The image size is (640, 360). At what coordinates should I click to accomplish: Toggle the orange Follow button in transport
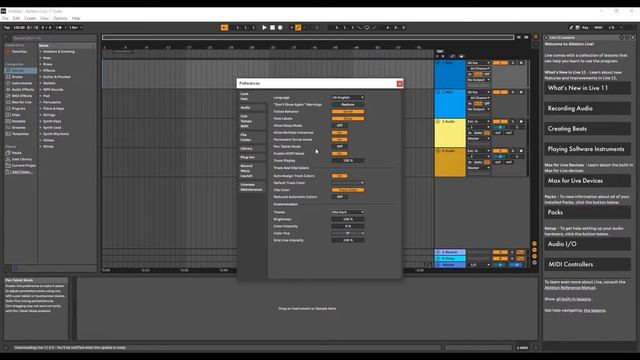[224, 27]
